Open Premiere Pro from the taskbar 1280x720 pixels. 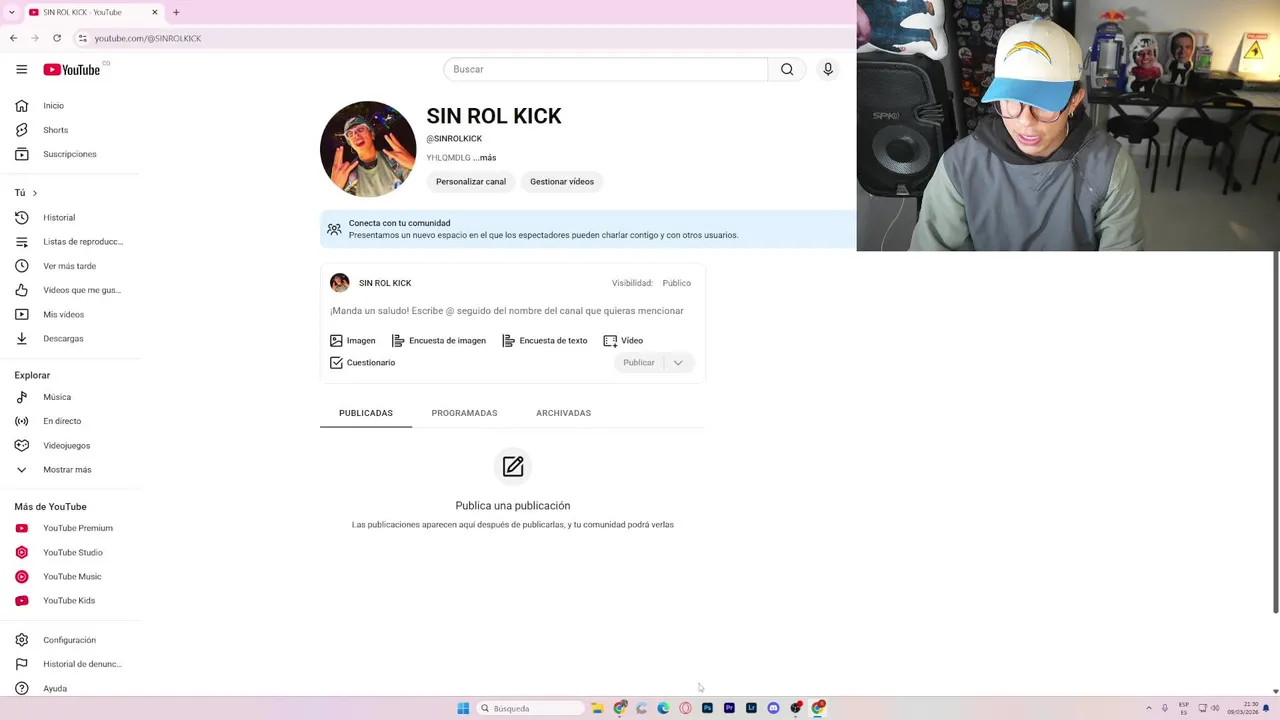[729, 708]
